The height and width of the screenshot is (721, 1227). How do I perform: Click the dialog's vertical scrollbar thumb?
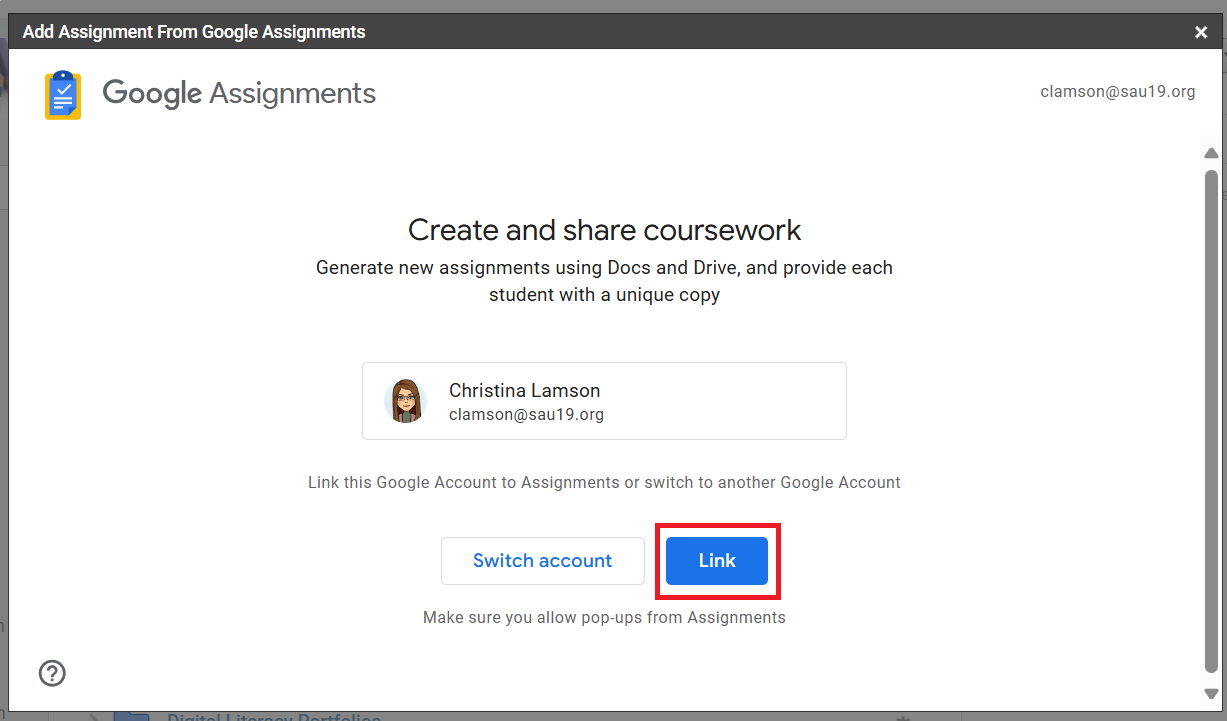(1211, 420)
